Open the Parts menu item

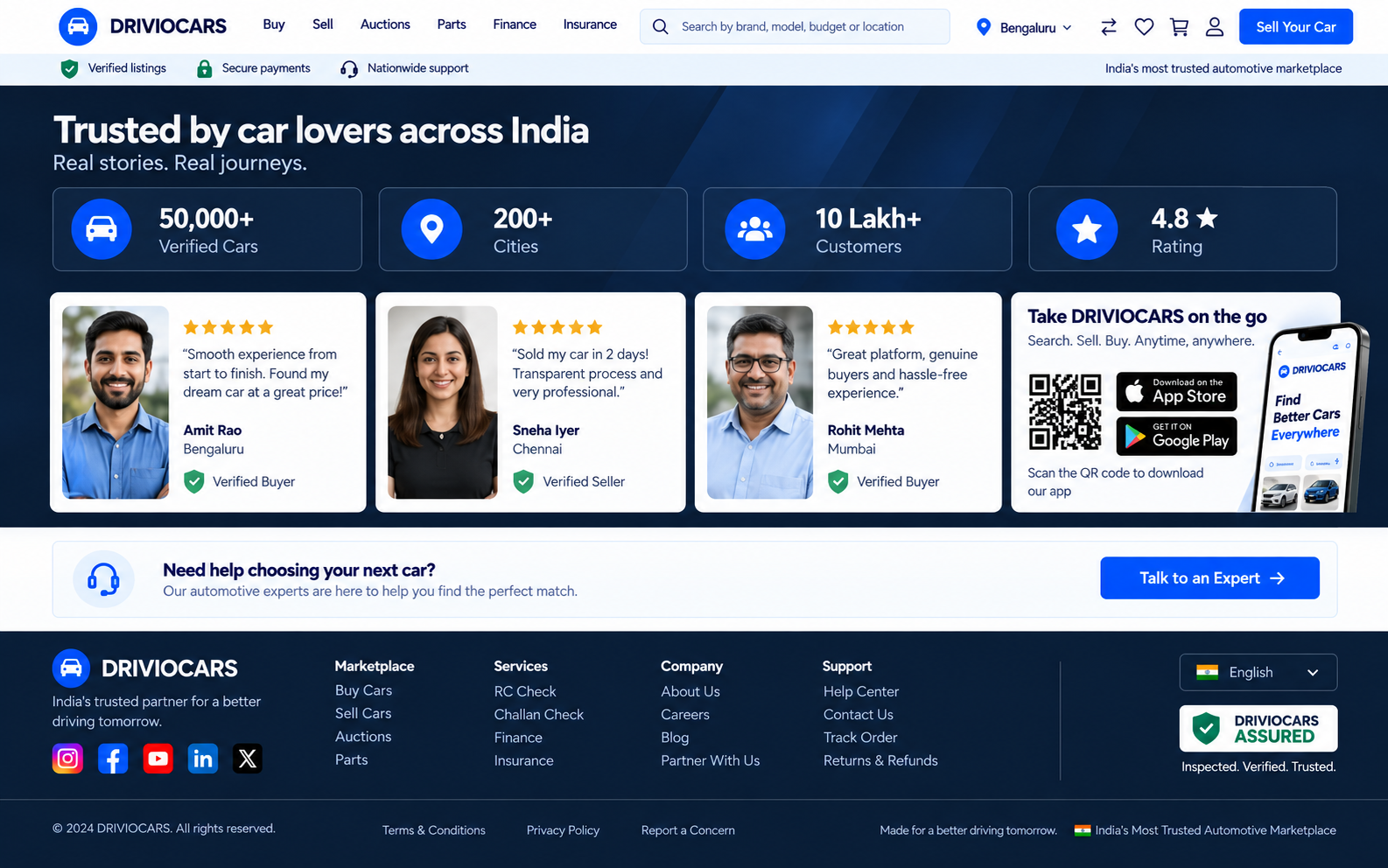pos(452,24)
